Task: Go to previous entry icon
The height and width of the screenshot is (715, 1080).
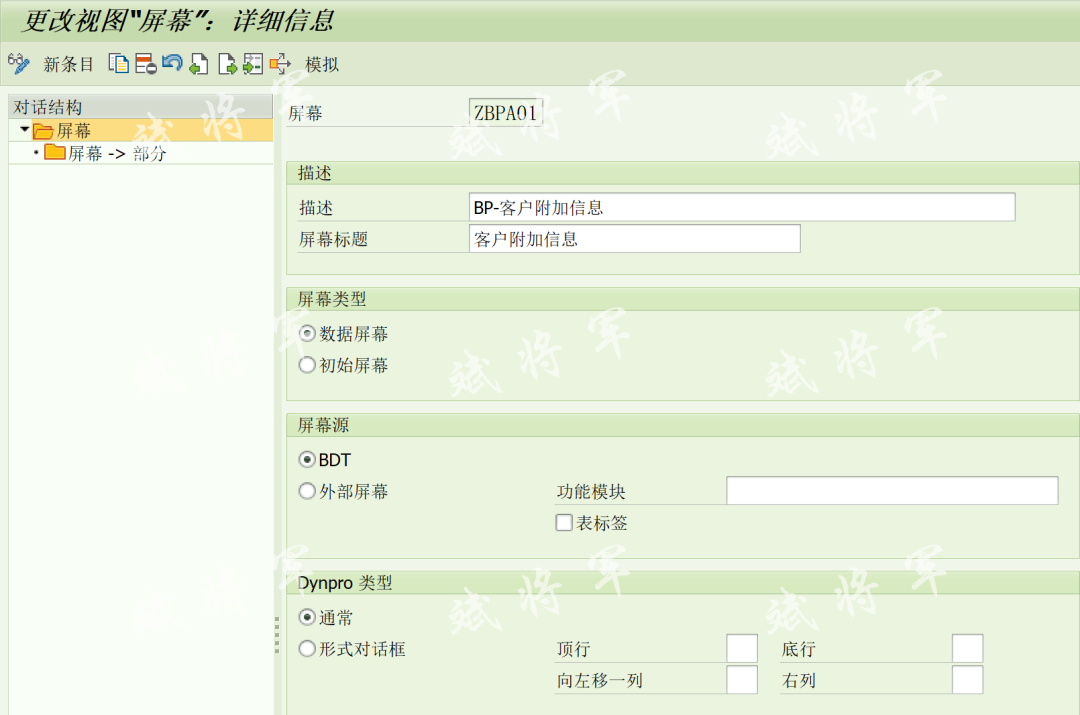Action: tap(199, 64)
